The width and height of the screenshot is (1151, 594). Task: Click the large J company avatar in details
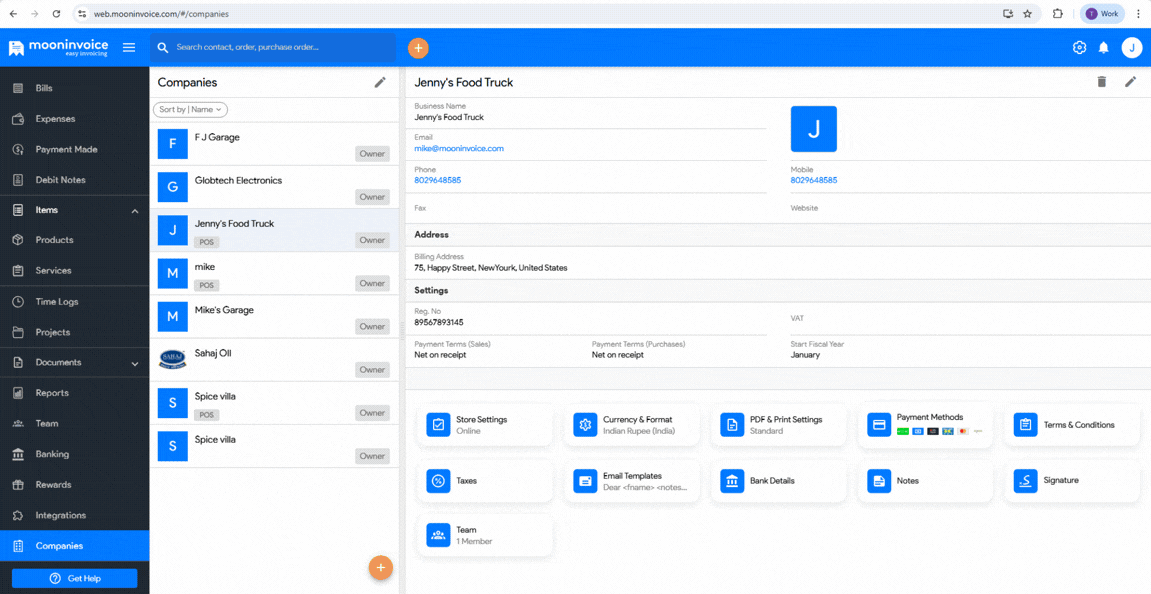(x=813, y=128)
